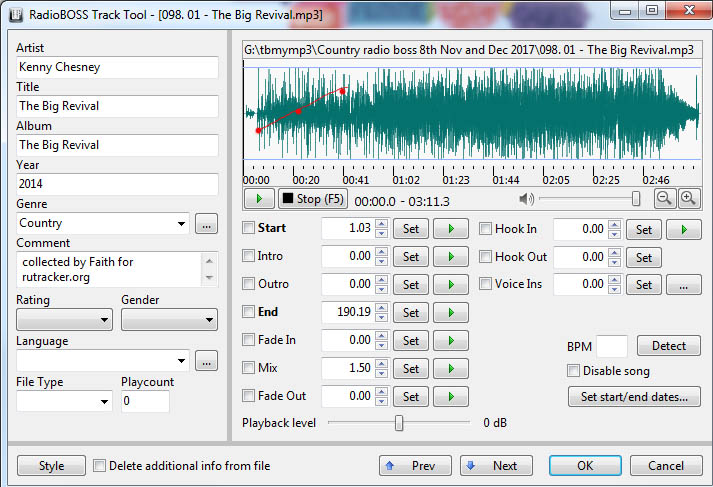Preview playback from the Outro marker
The width and height of the screenshot is (713, 487).
coord(451,285)
